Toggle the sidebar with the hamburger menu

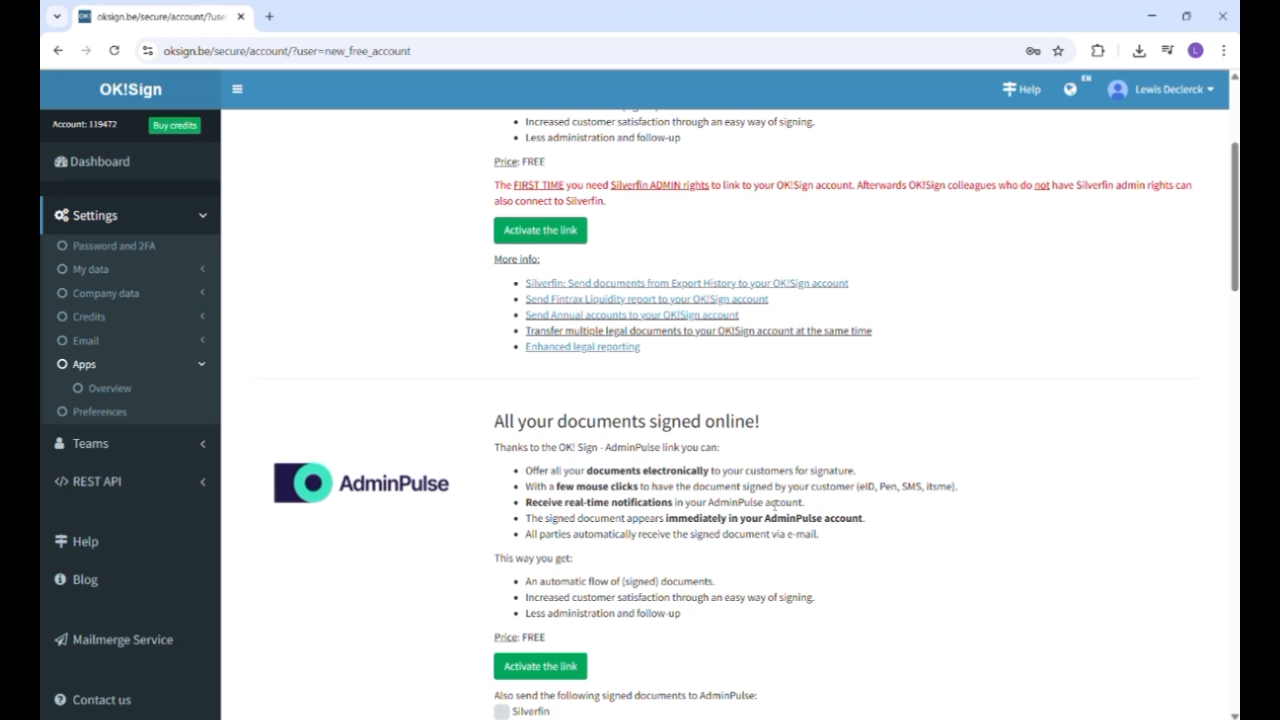coord(237,89)
